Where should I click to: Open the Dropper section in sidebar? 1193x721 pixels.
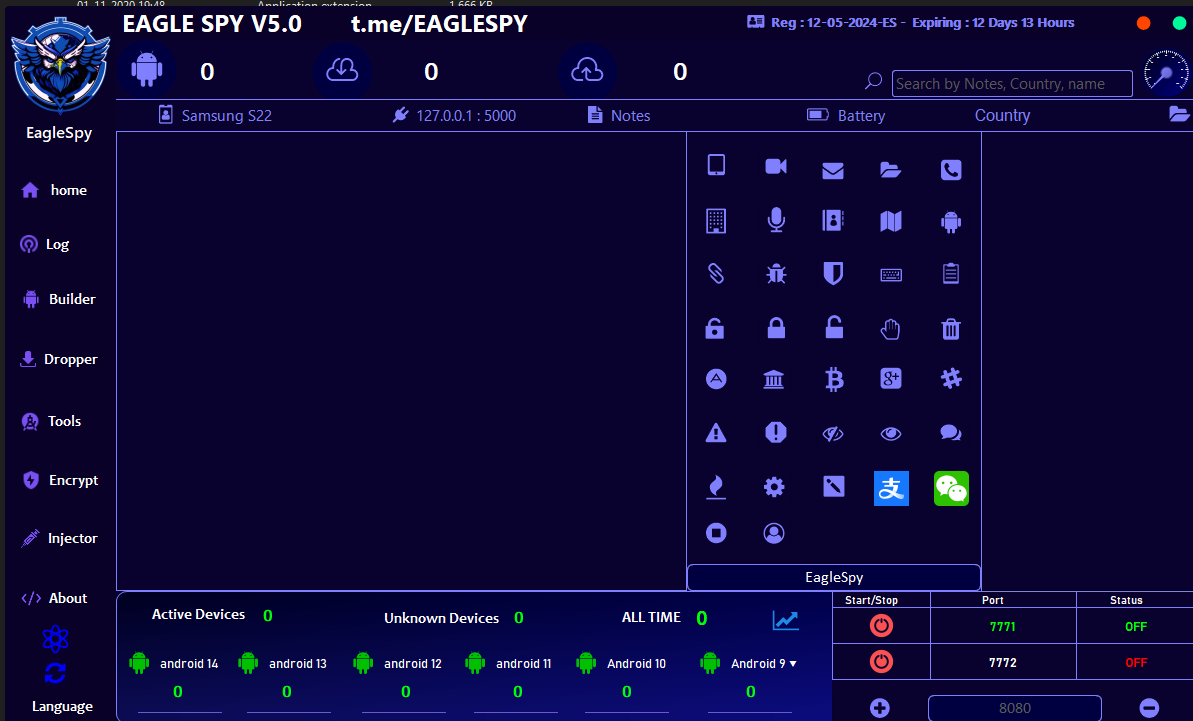pos(59,359)
